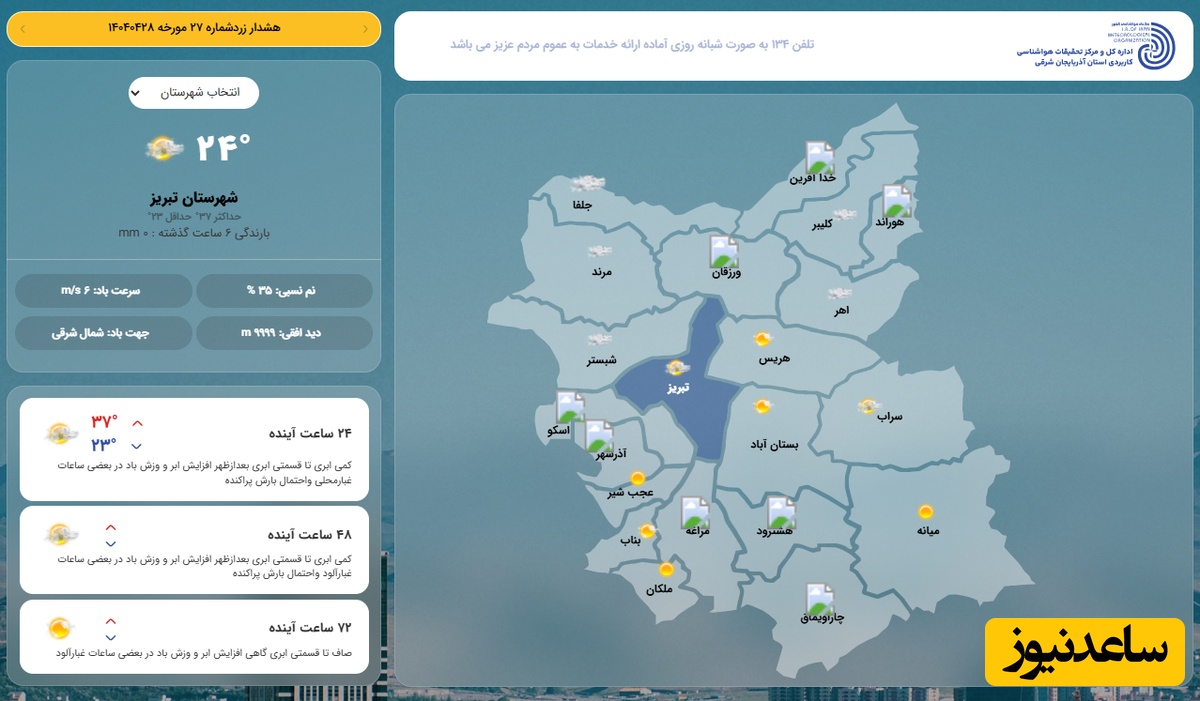Click the cloud icon above Jolfa

(586, 184)
